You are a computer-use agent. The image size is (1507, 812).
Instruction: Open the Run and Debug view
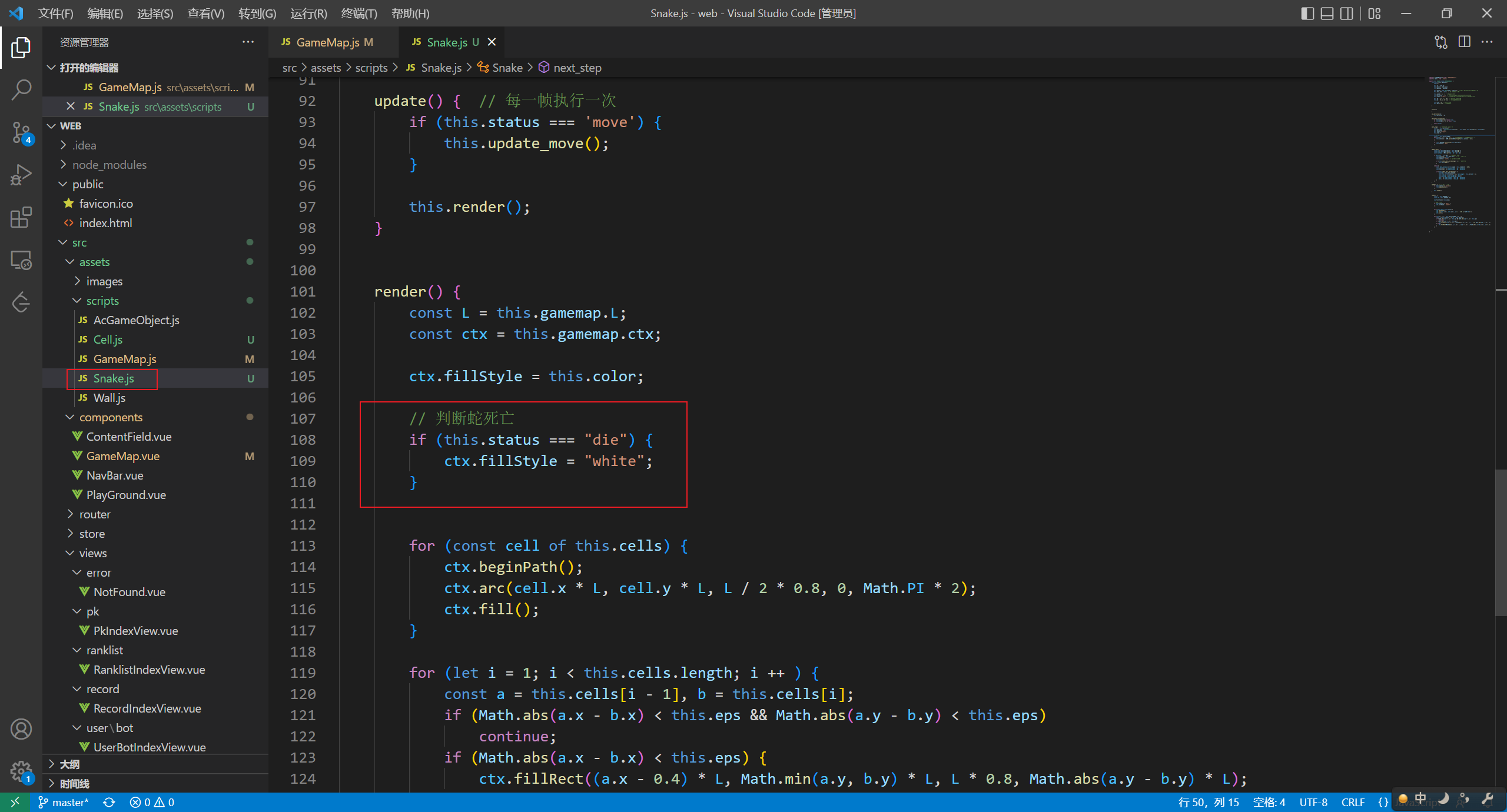pos(21,175)
